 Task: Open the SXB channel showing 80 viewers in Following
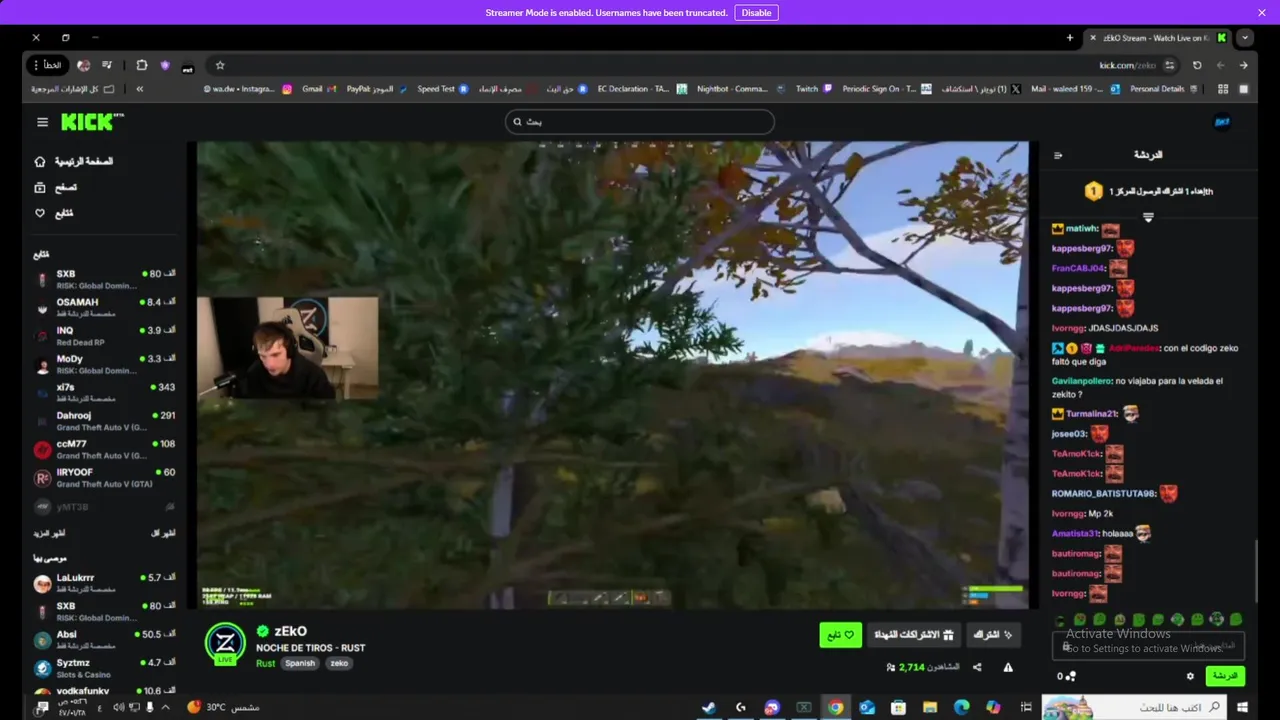[x=105, y=279]
